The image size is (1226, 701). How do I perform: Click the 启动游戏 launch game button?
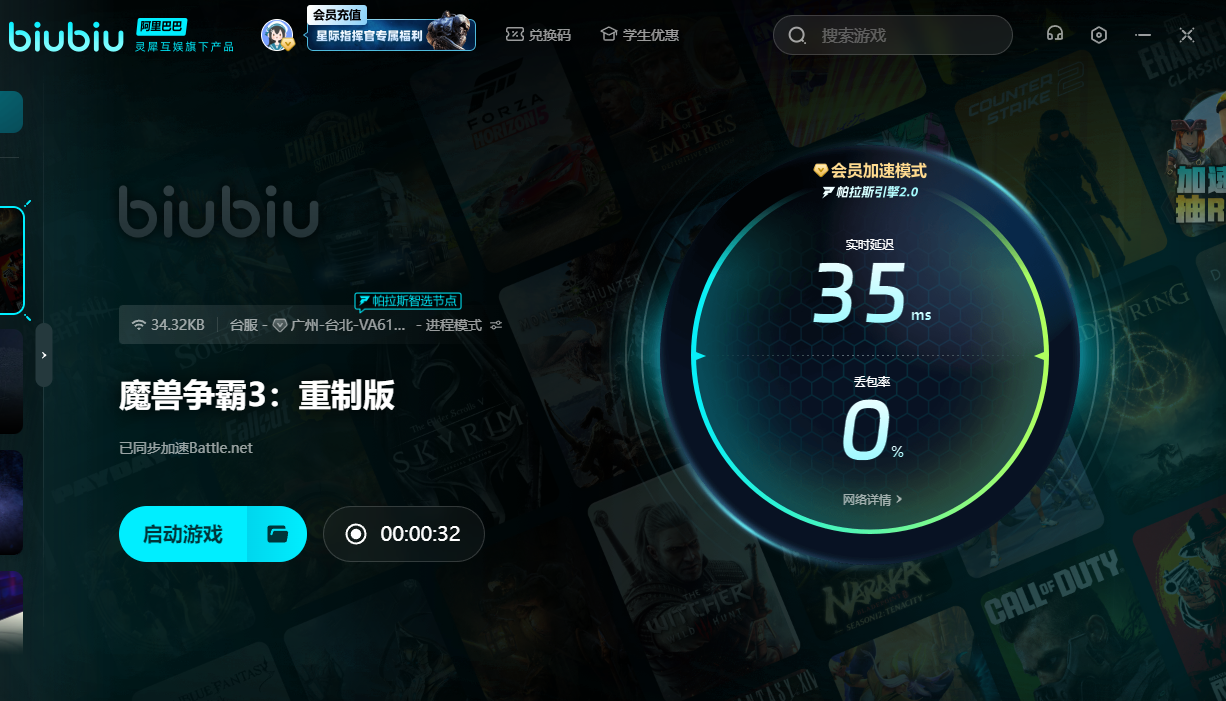click(183, 534)
